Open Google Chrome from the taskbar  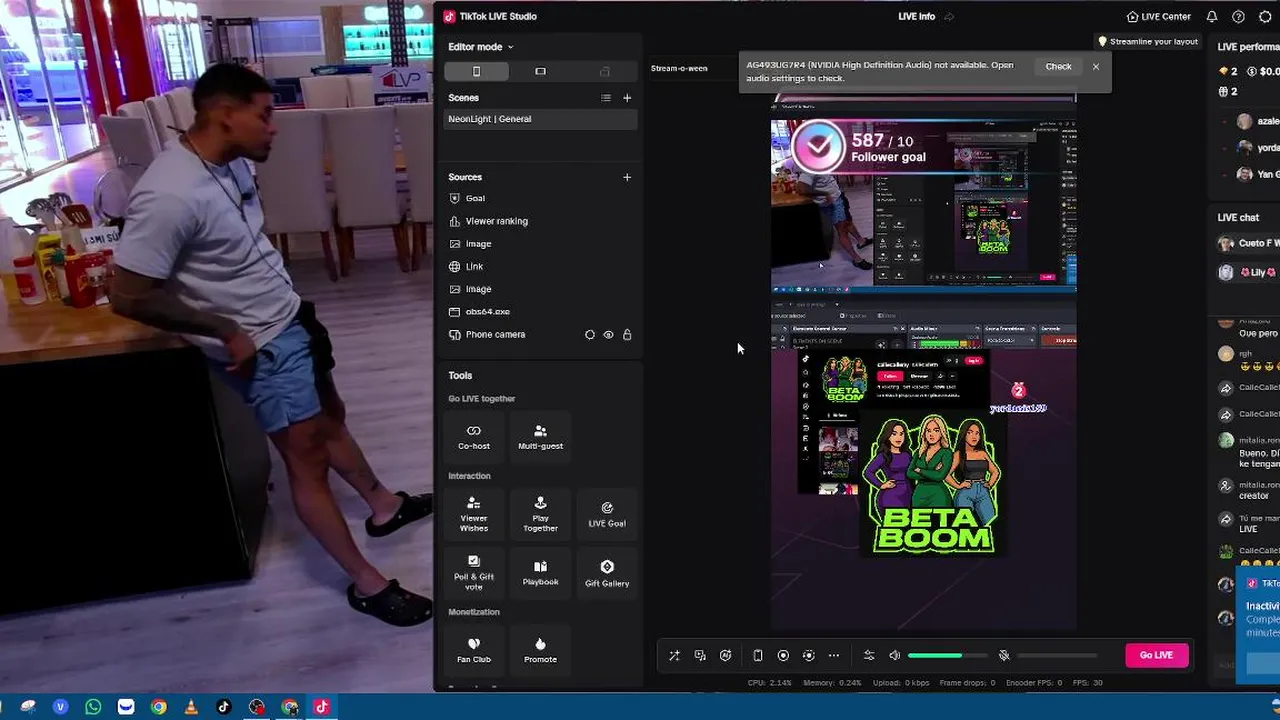point(158,707)
